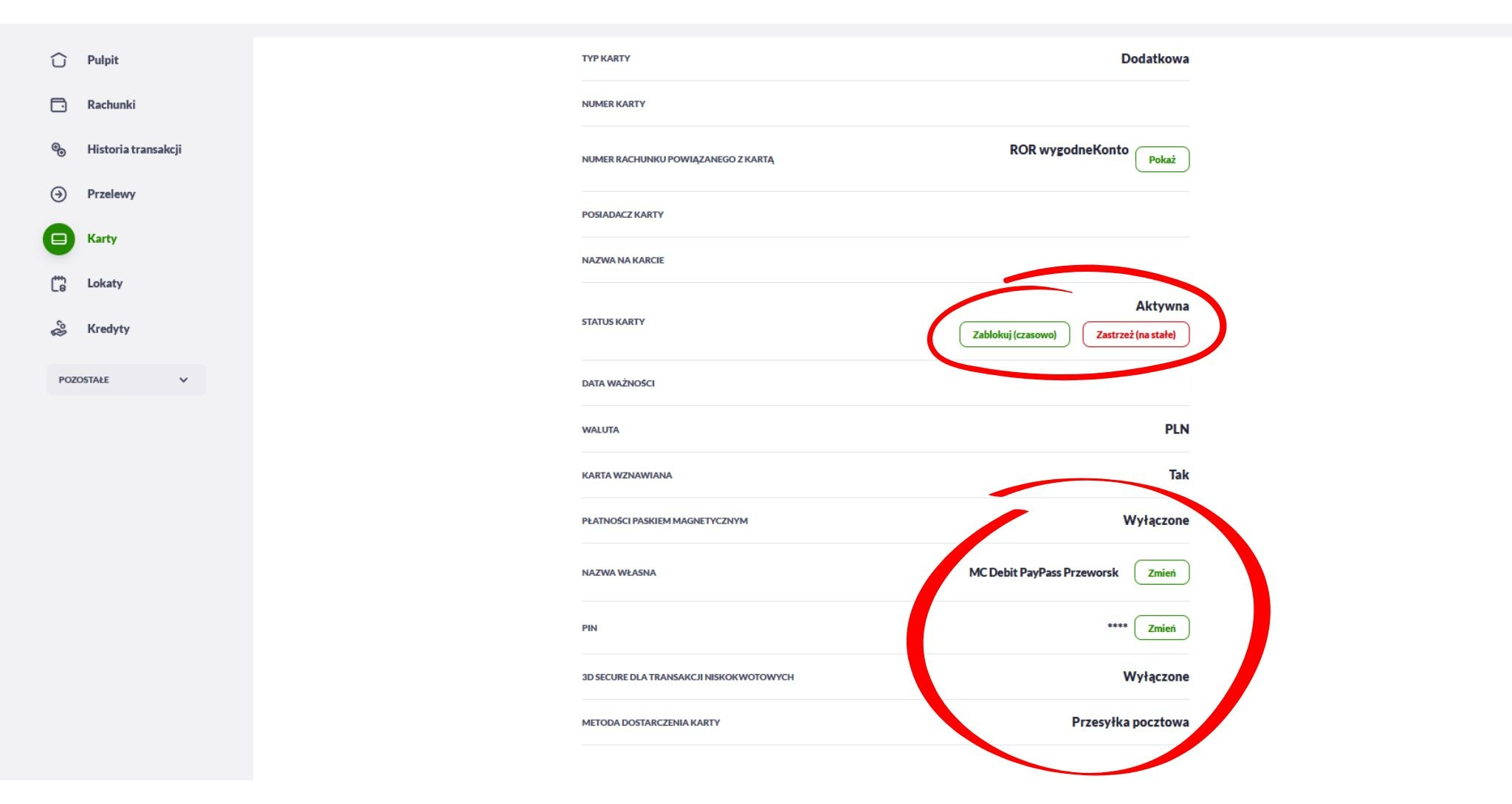1512x804 pixels.
Task: Click the Pulpit home icon
Action: (58, 60)
